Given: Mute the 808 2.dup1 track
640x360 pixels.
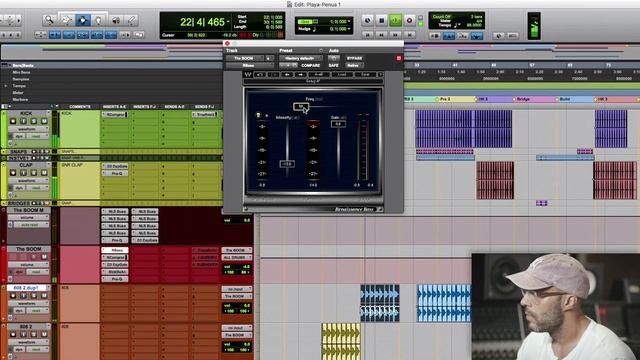Looking at the screenshot, I should click(x=44, y=295).
